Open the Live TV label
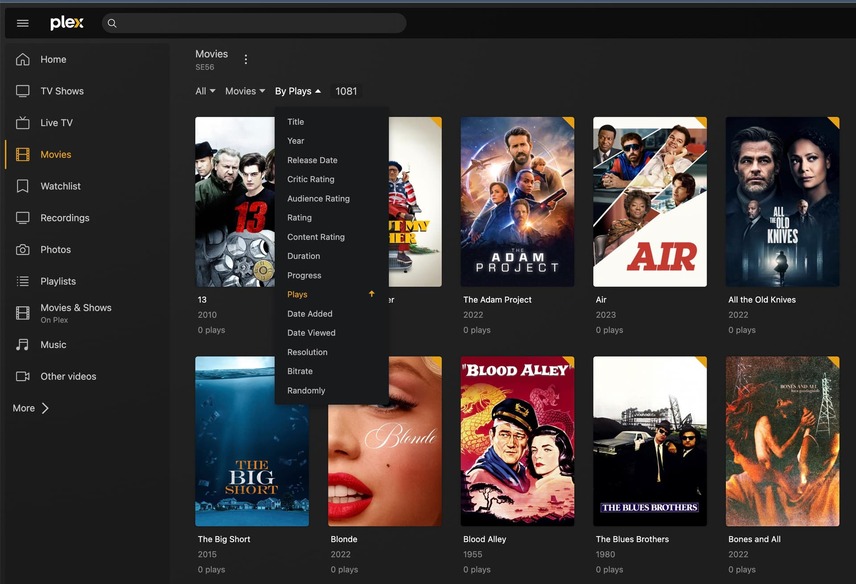Screen dimensions: 856x584 tap(56, 123)
